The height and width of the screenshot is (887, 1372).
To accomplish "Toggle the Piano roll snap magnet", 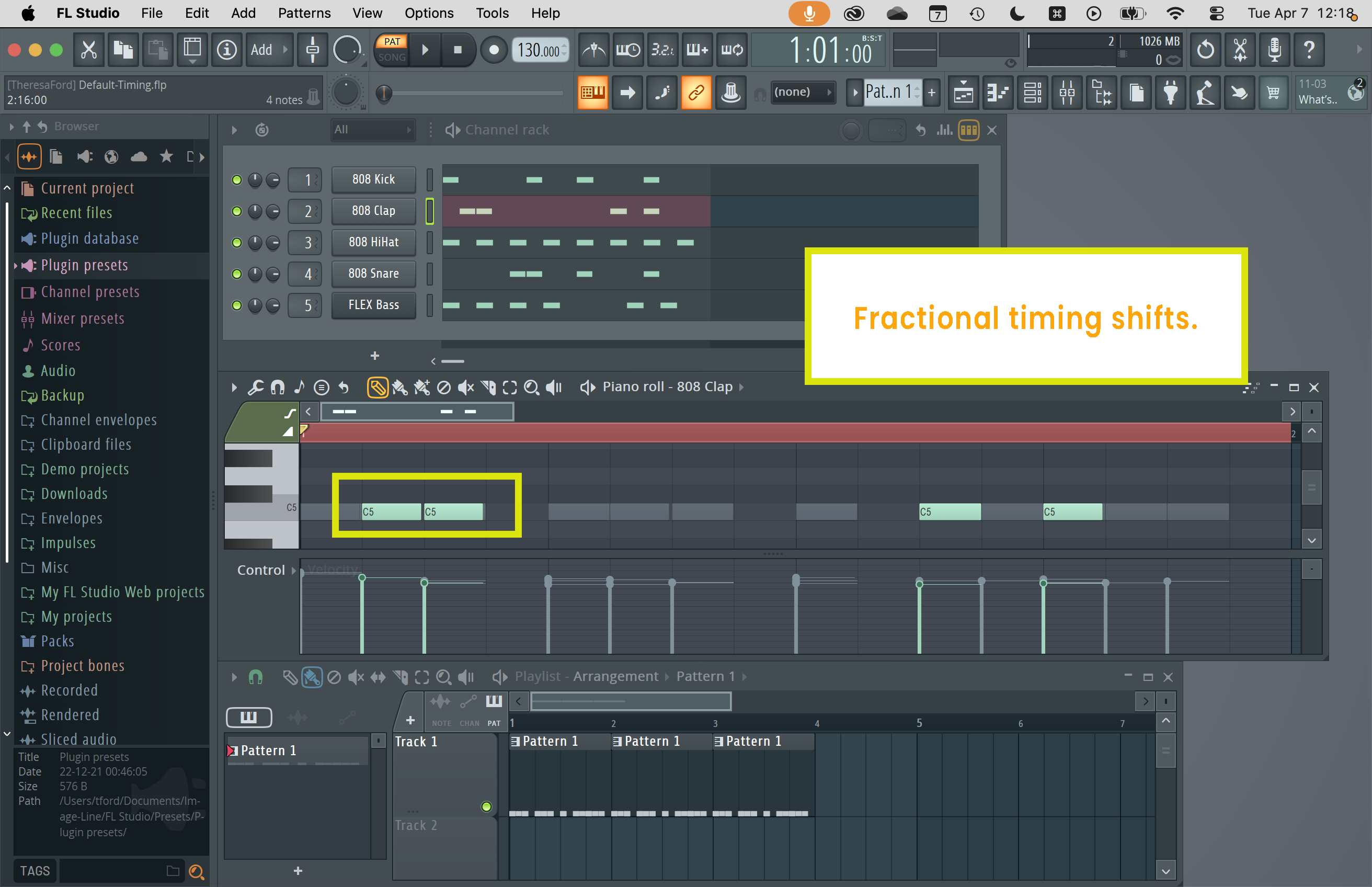I will click(278, 388).
